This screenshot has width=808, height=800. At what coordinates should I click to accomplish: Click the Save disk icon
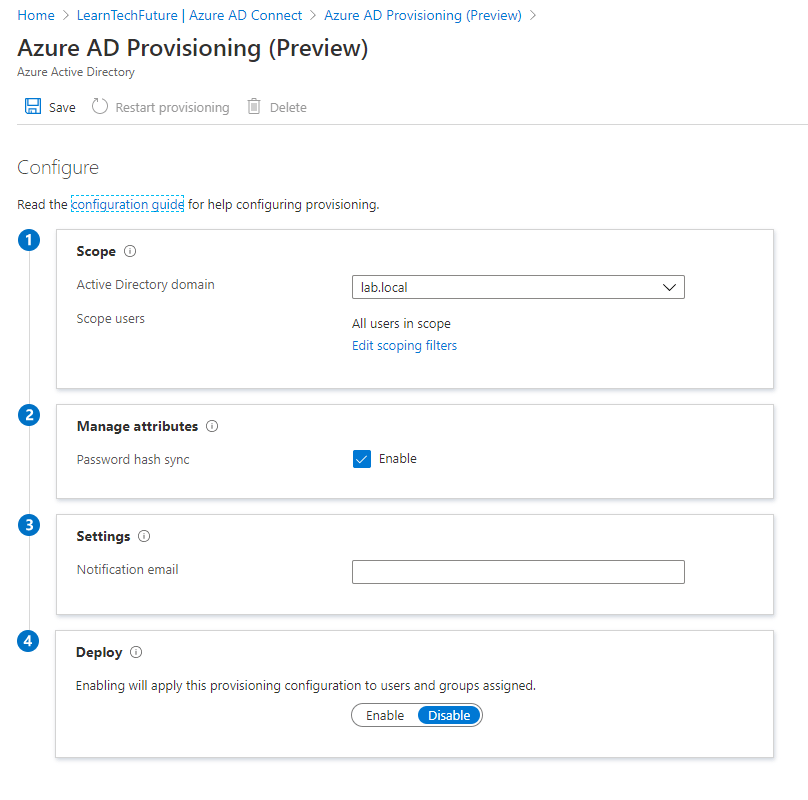click(x=33, y=107)
